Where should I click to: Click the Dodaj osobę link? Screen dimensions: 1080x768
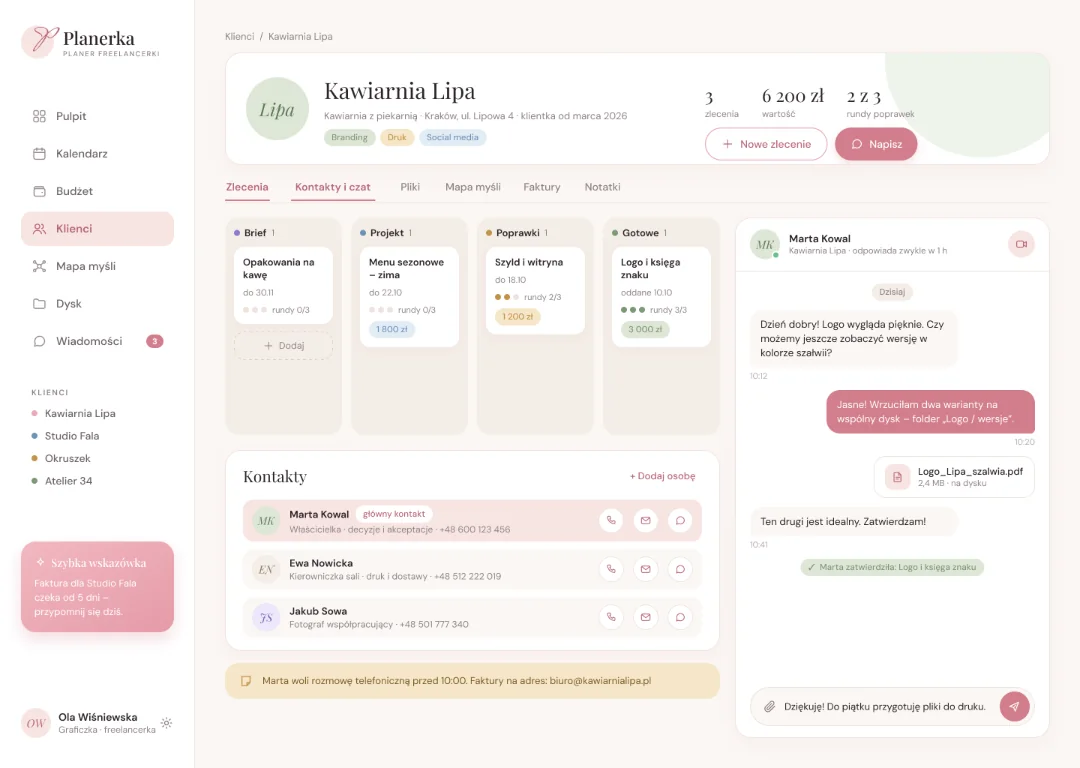663,476
